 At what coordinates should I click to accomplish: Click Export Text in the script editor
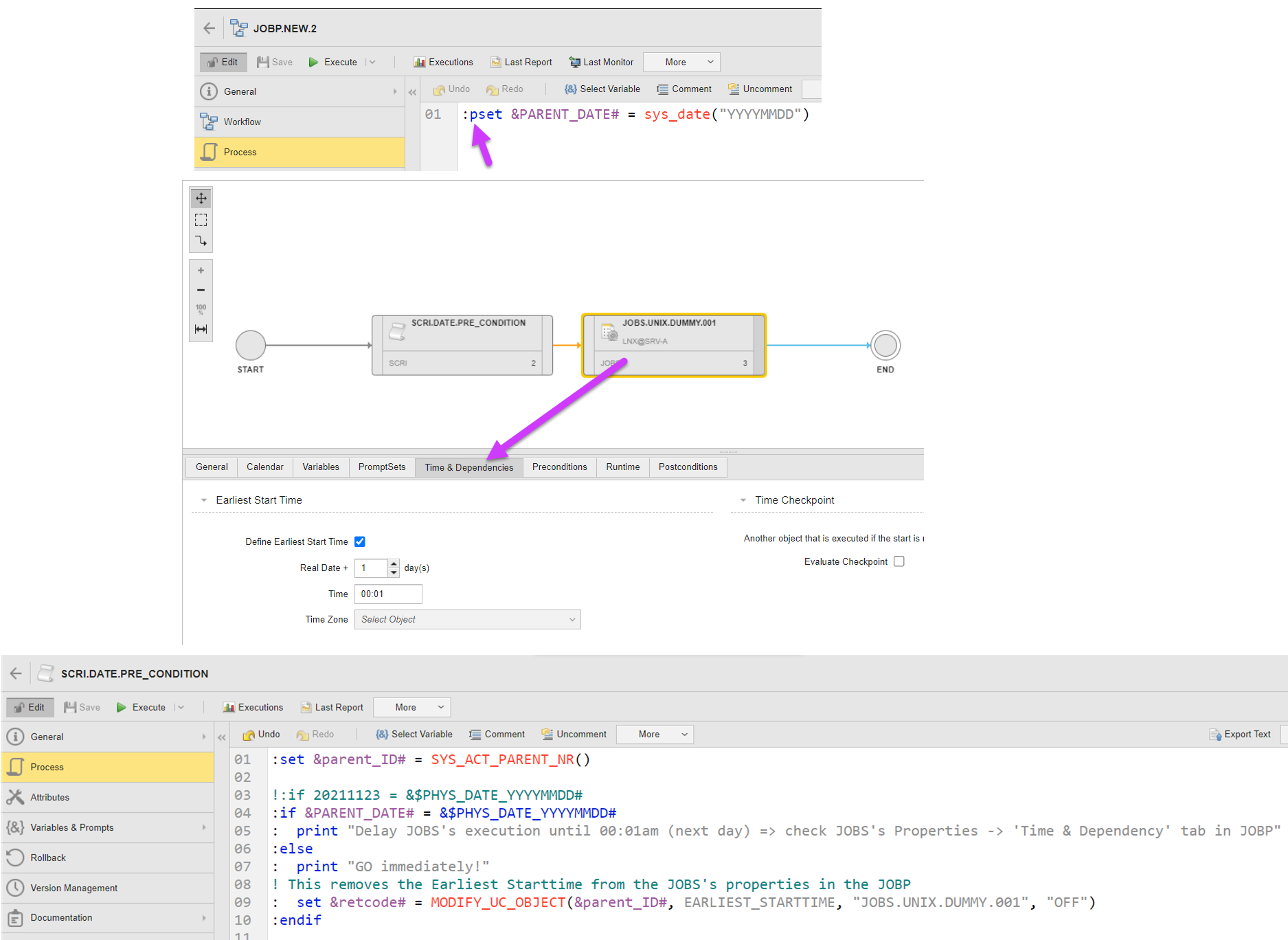[1240, 734]
